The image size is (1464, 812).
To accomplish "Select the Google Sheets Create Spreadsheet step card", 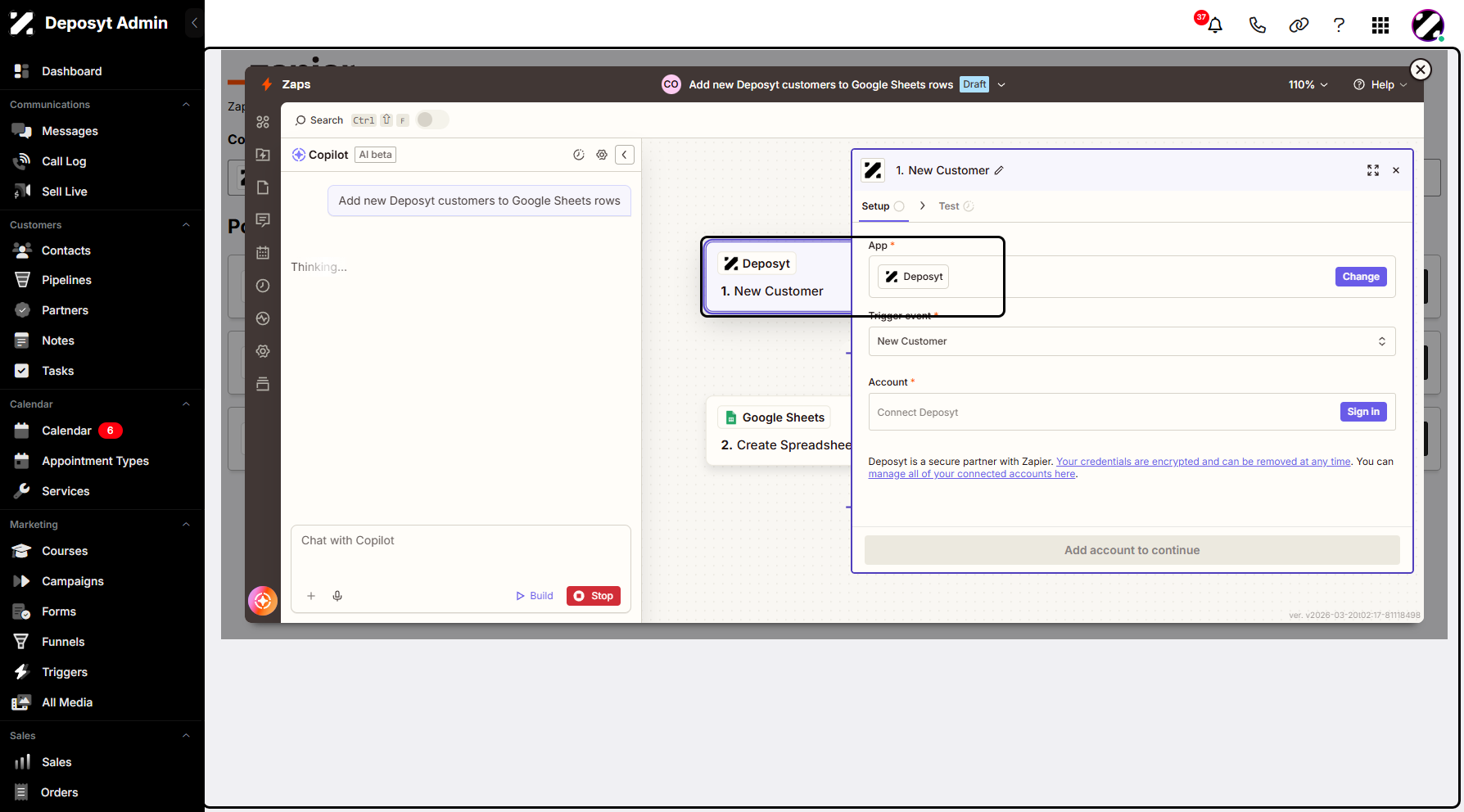I will click(x=779, y=431).
